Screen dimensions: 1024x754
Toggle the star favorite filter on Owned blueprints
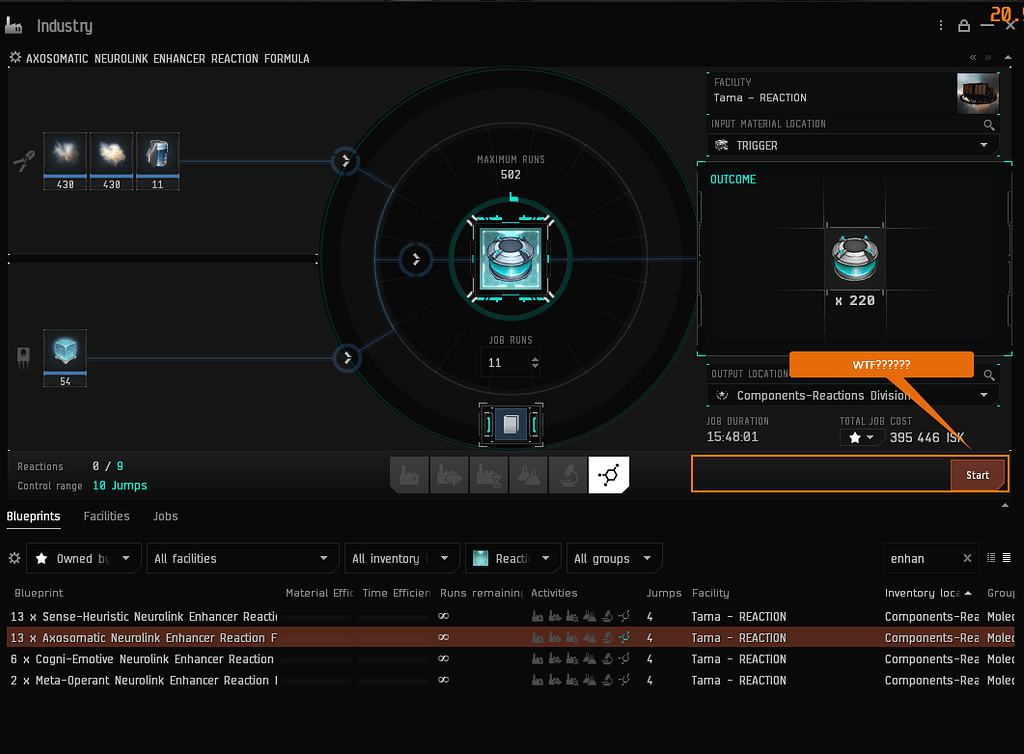(41, 558)
